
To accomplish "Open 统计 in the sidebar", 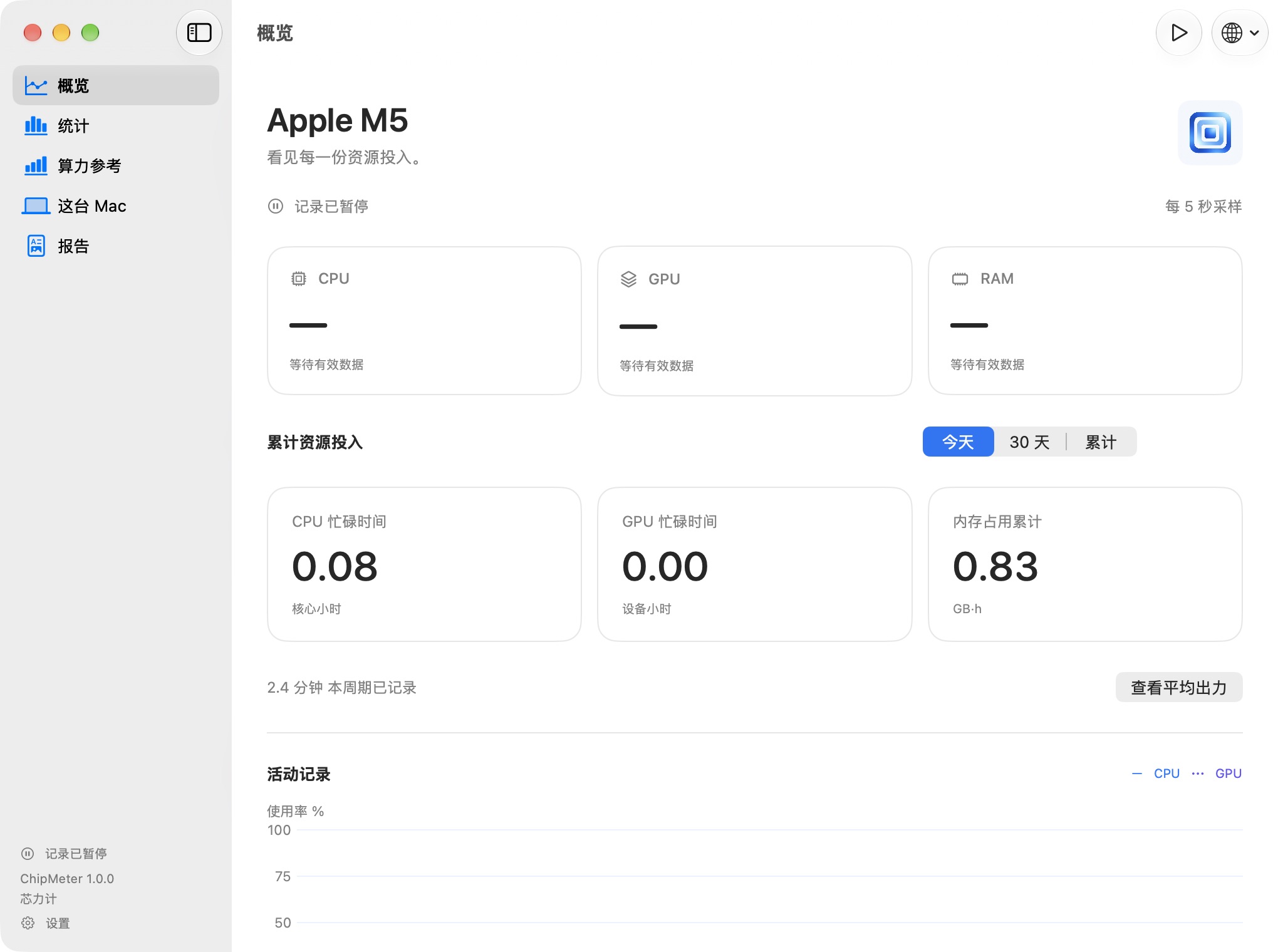I will pos(116,126).
